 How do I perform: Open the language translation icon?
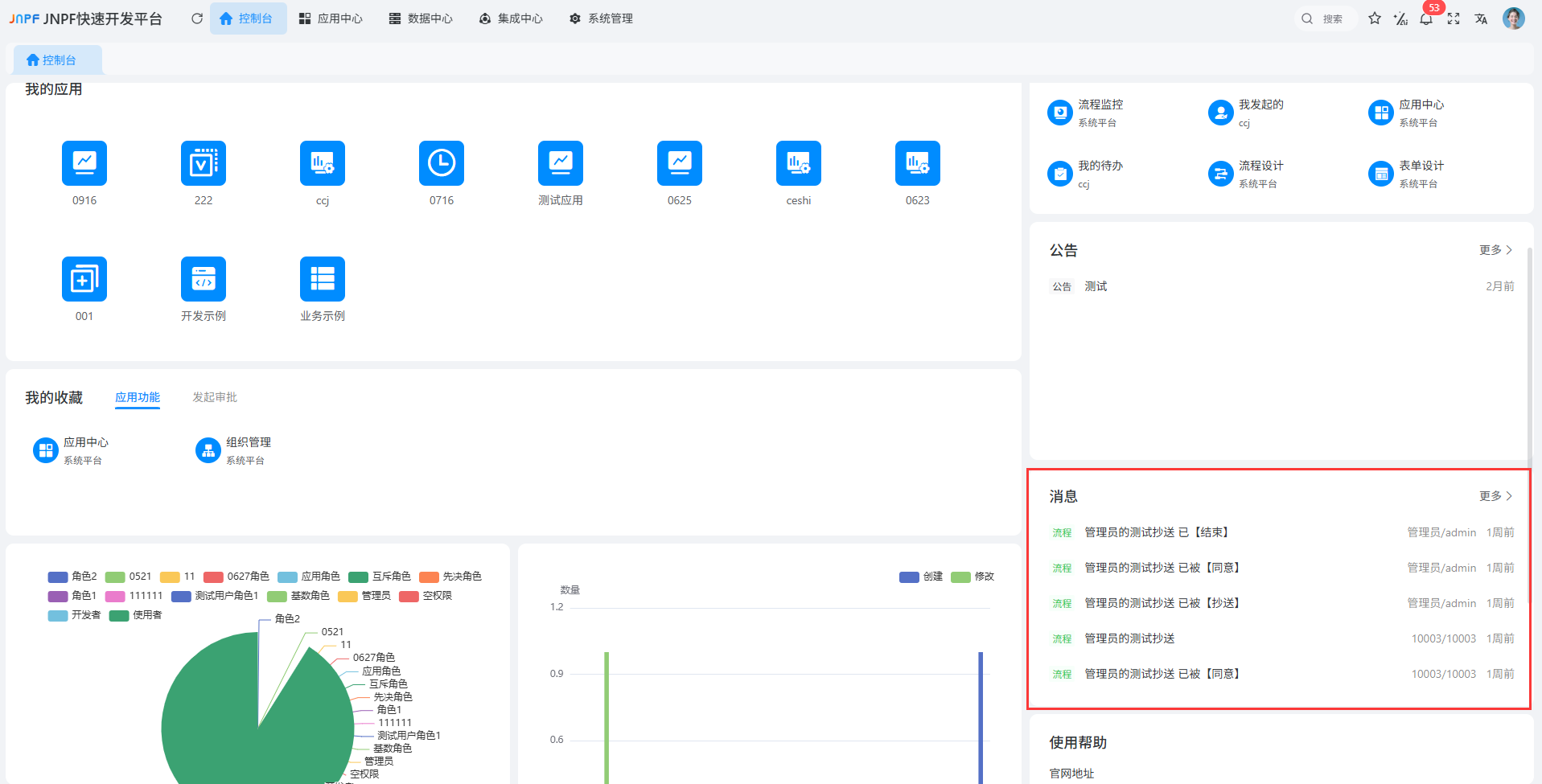pyautogui.click(x=1481, y=18)
